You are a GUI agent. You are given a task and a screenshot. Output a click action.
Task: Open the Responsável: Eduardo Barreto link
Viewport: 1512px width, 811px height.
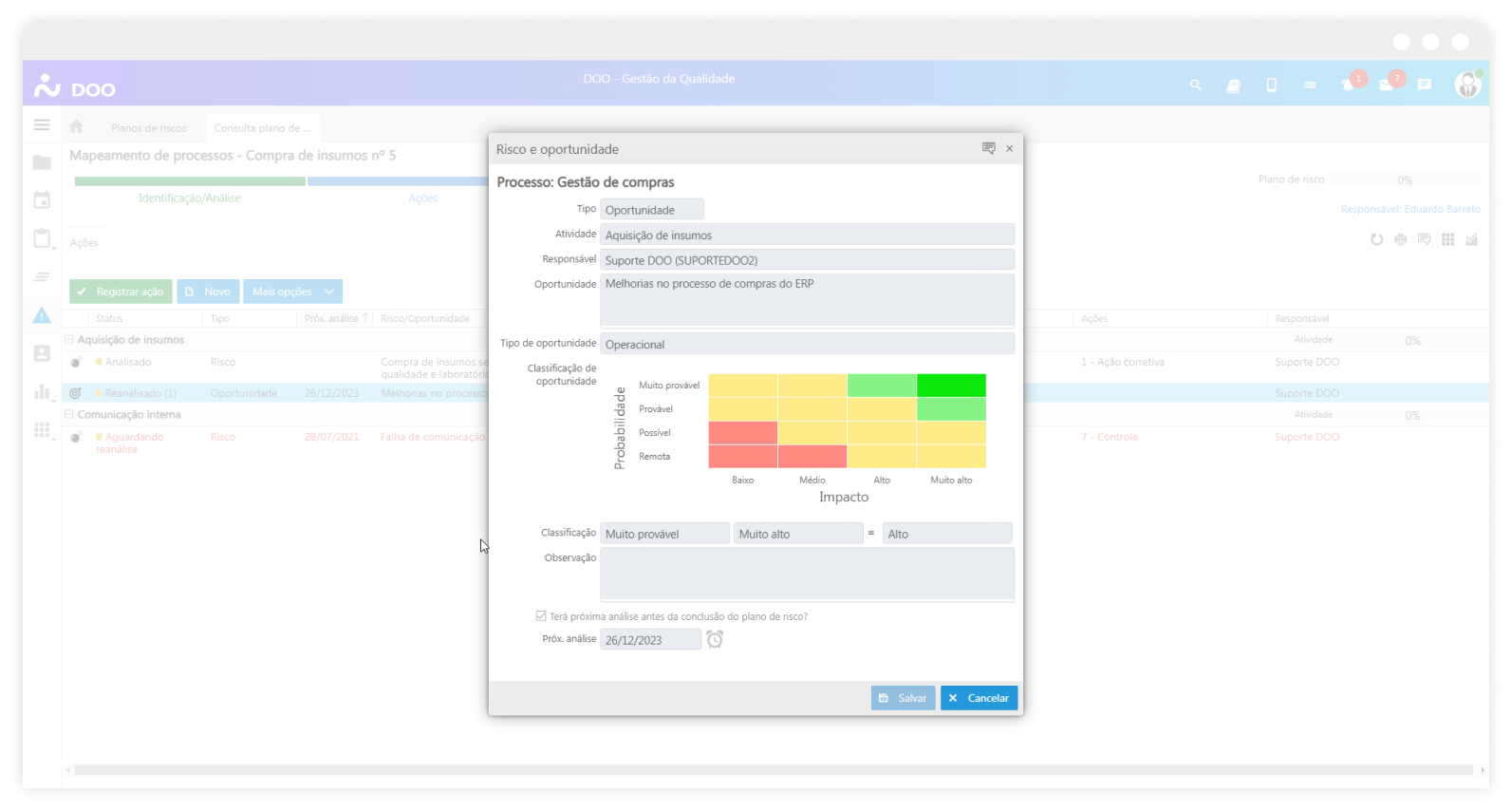1410,209
